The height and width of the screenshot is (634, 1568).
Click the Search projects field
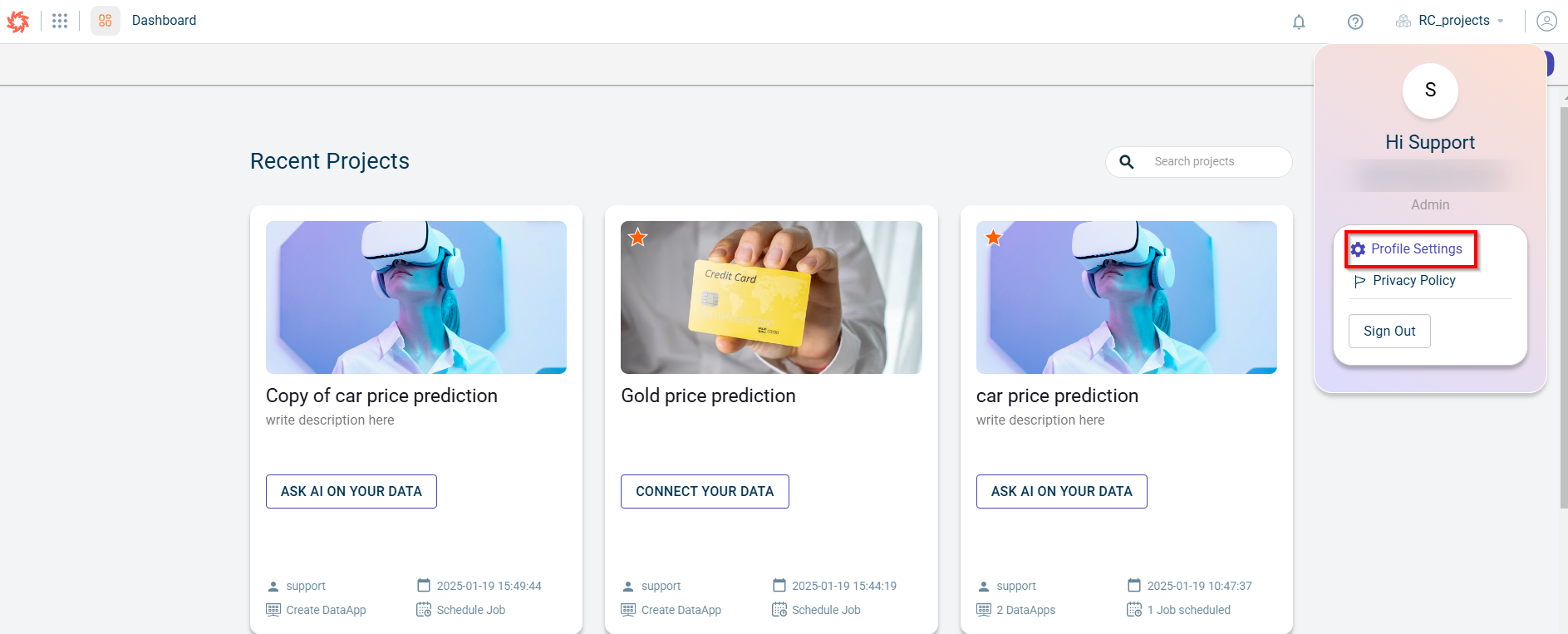(1213, 162)
